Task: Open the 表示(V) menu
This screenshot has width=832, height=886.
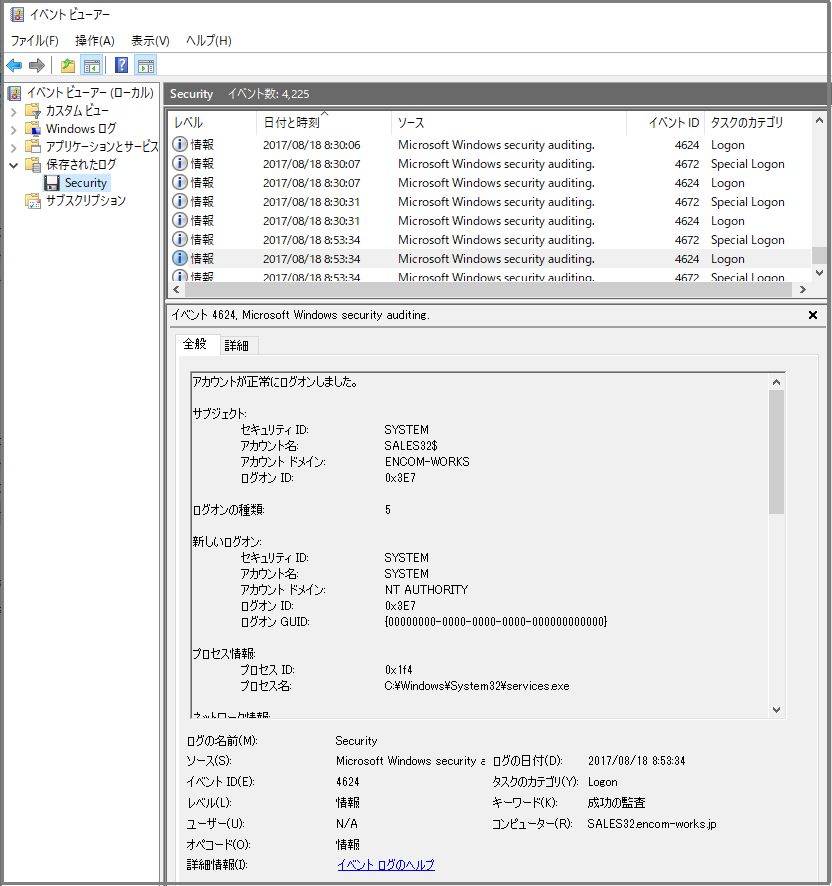Action: click(150, 41)
